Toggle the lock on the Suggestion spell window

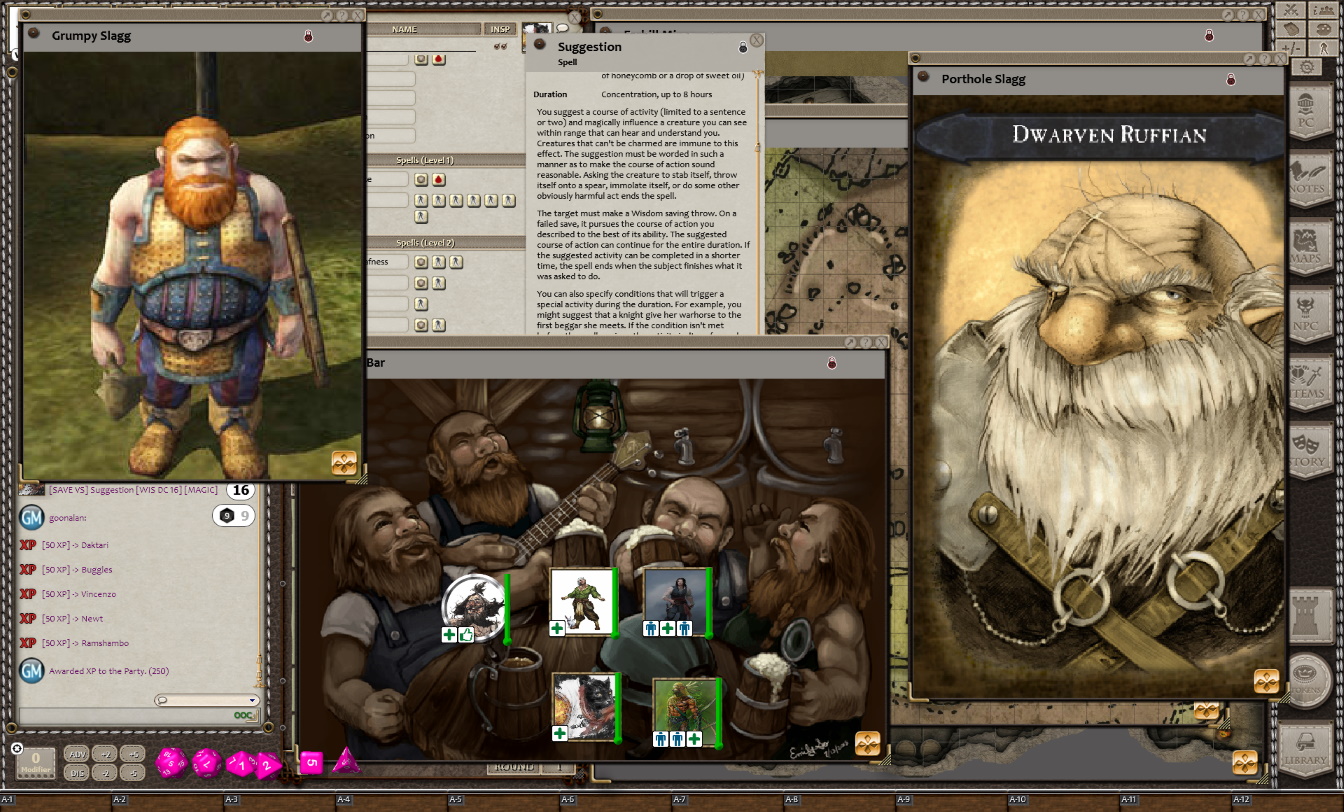point(742,47)
